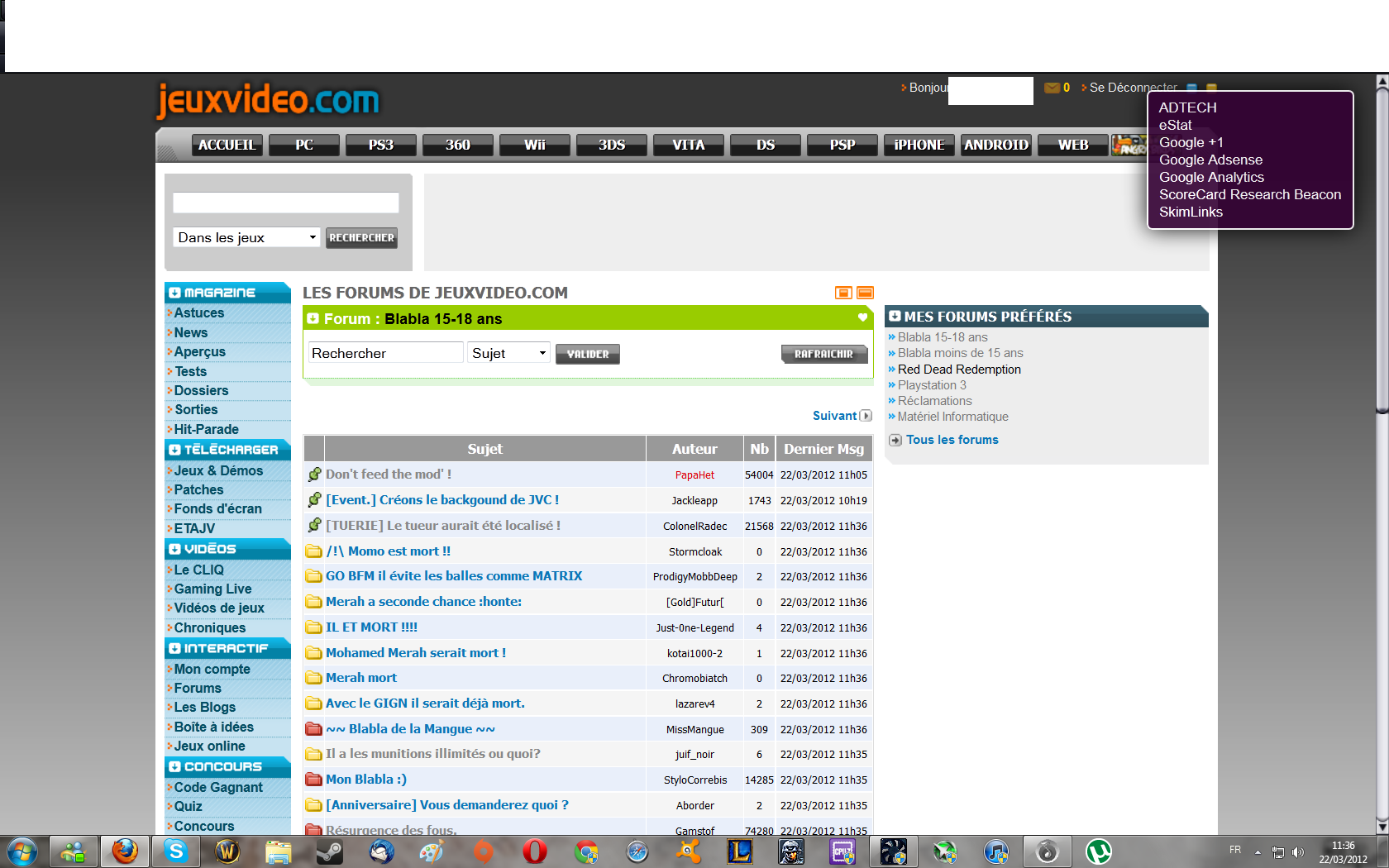Viewport: 1389px width, 868px height.
Task: Open Windows Start menu
Action: coord(22,851)
